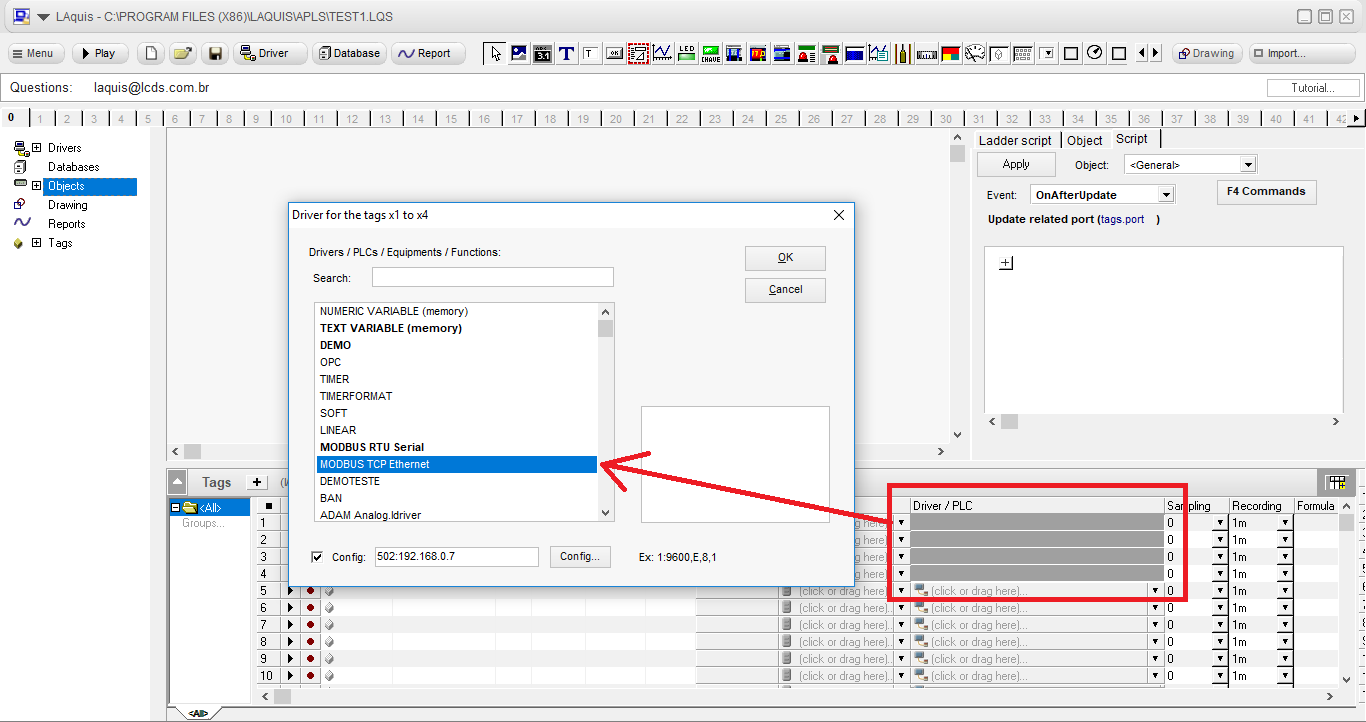Open the Database toolbar button
The image size is (1366, 722).
tap(349, 53)
